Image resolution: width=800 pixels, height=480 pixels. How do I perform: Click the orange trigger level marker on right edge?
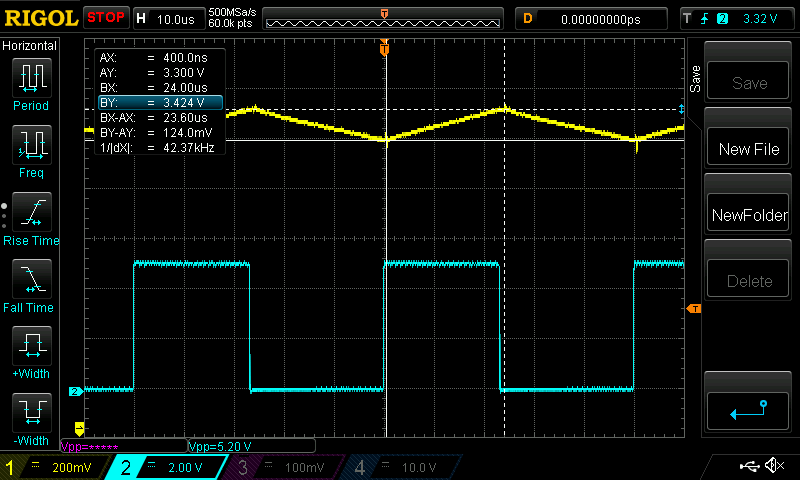tap(693, 308)
